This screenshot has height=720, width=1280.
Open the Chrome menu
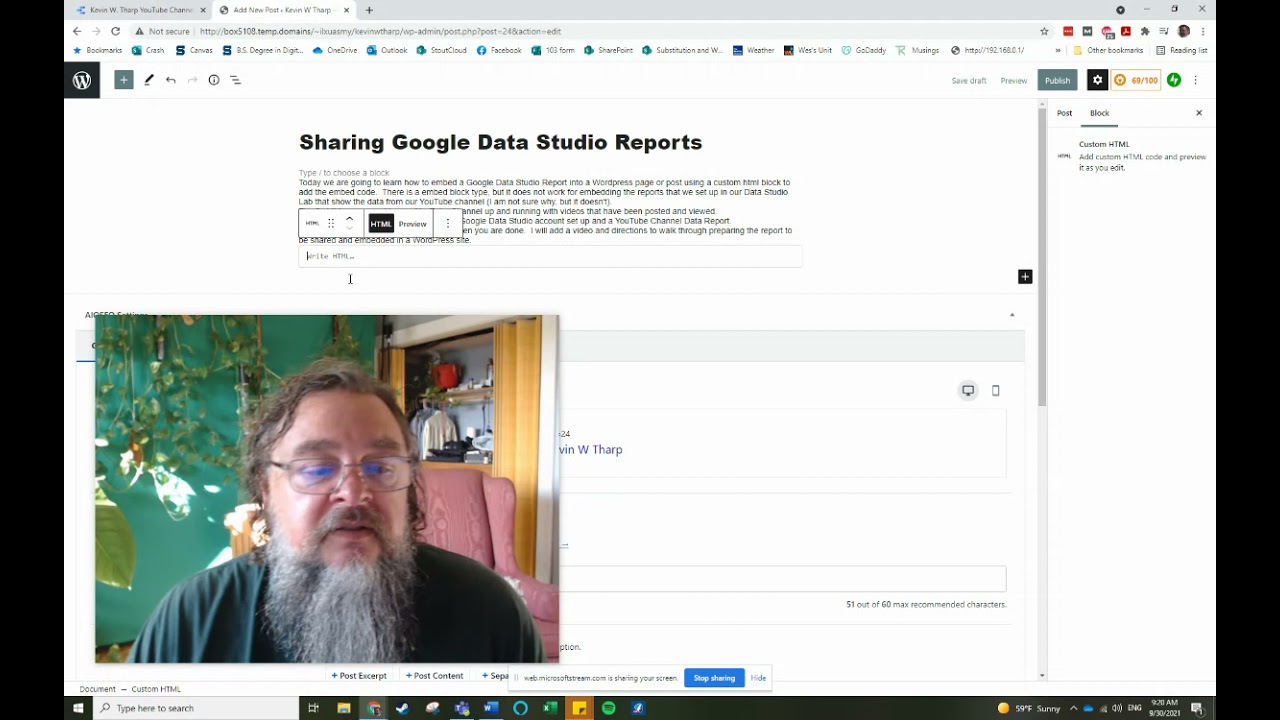(1203, 31)
